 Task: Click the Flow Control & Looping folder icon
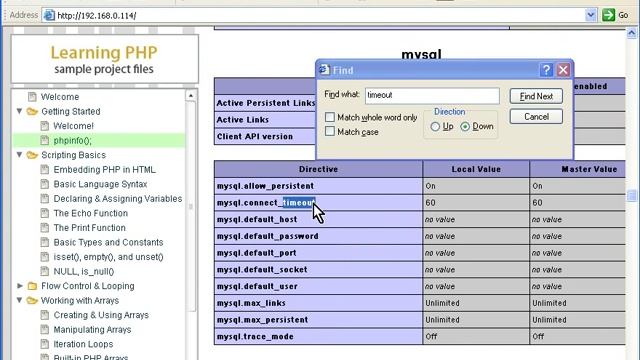click(32, 286)
